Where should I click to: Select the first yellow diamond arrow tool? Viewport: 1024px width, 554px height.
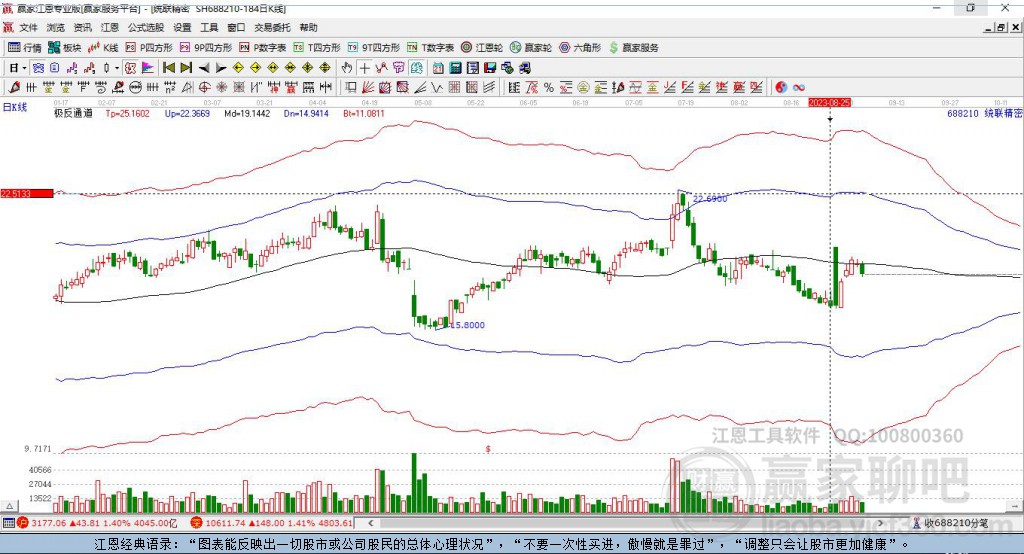coord(238,68)
